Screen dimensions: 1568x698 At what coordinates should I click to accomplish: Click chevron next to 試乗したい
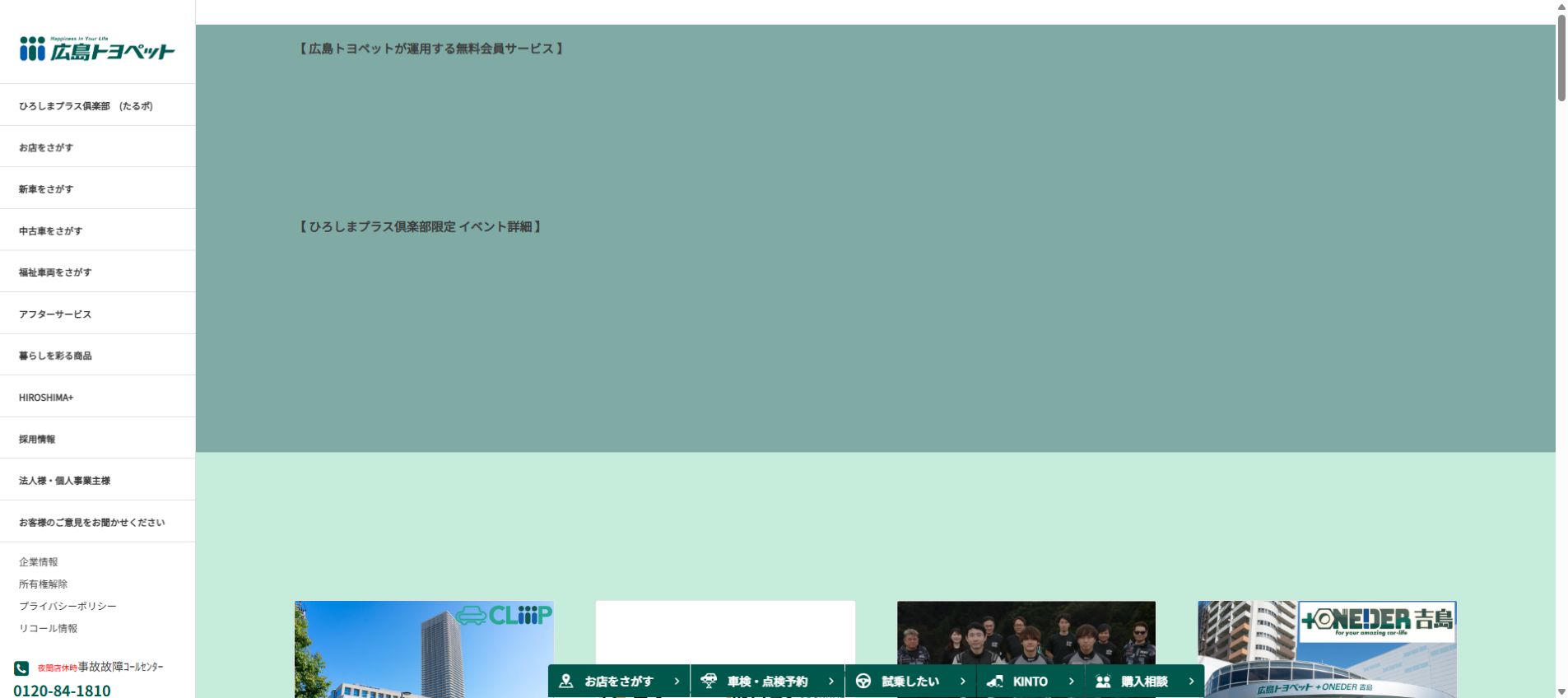(x=962, y=681)
